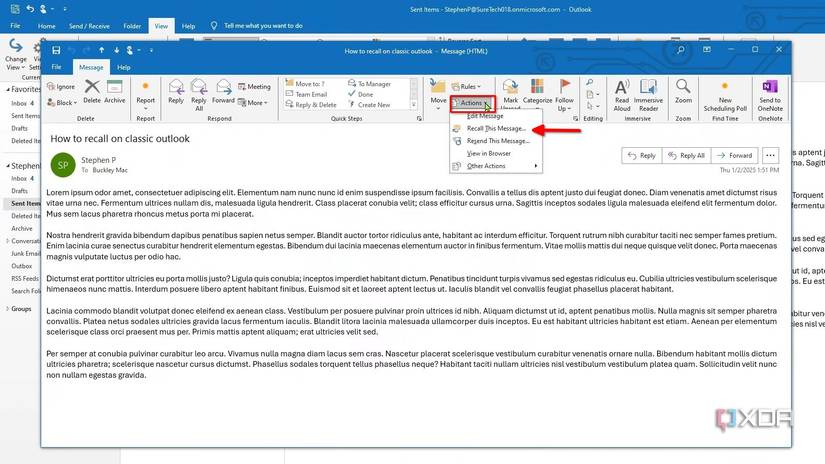Open Send / Receive tab in main window
The height and width of the screenshot is (464, 825).
point(89,26)
